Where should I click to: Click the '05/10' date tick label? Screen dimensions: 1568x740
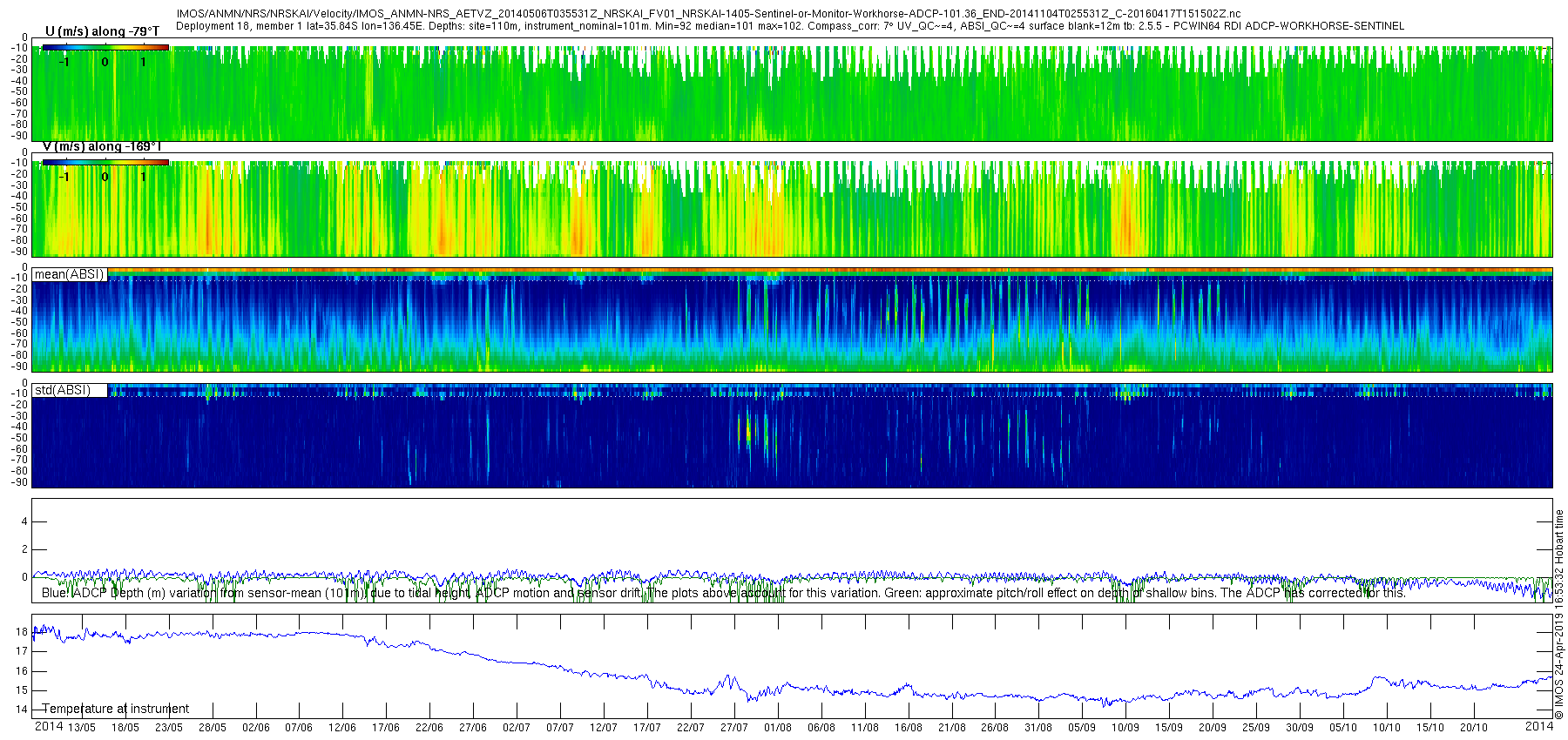(1343, 727)
